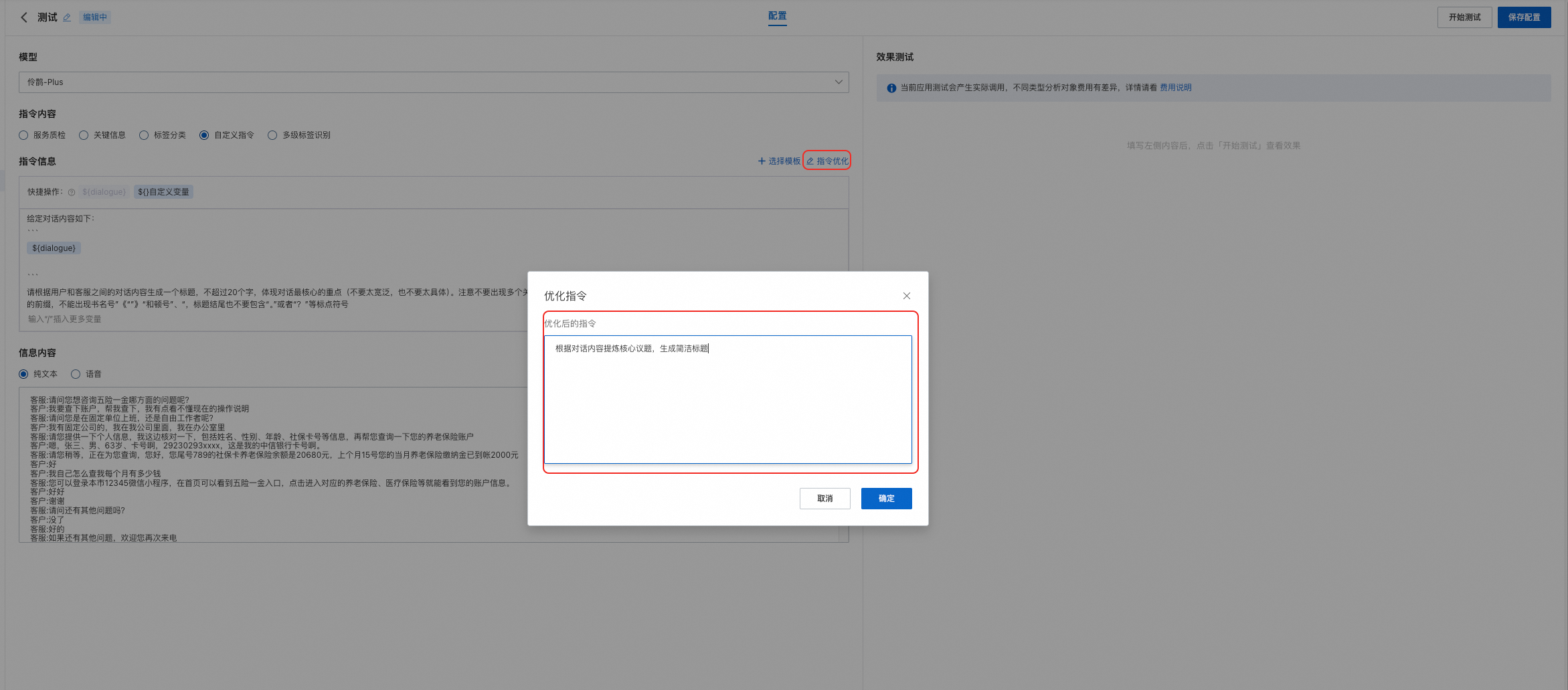The width and height of the screenshot is (1568, 690).
Task: Click the 确定 button in the dialog
Action: tap(887, 499)
